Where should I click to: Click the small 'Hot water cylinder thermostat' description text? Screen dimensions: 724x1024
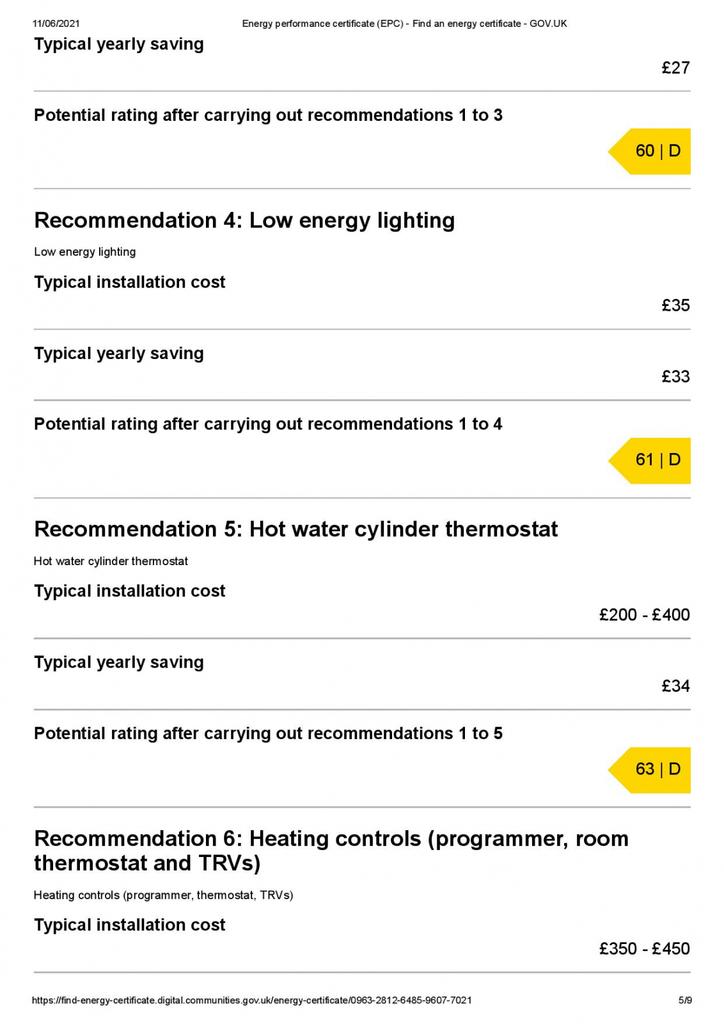pyautogui.click(x=111, y=561)
